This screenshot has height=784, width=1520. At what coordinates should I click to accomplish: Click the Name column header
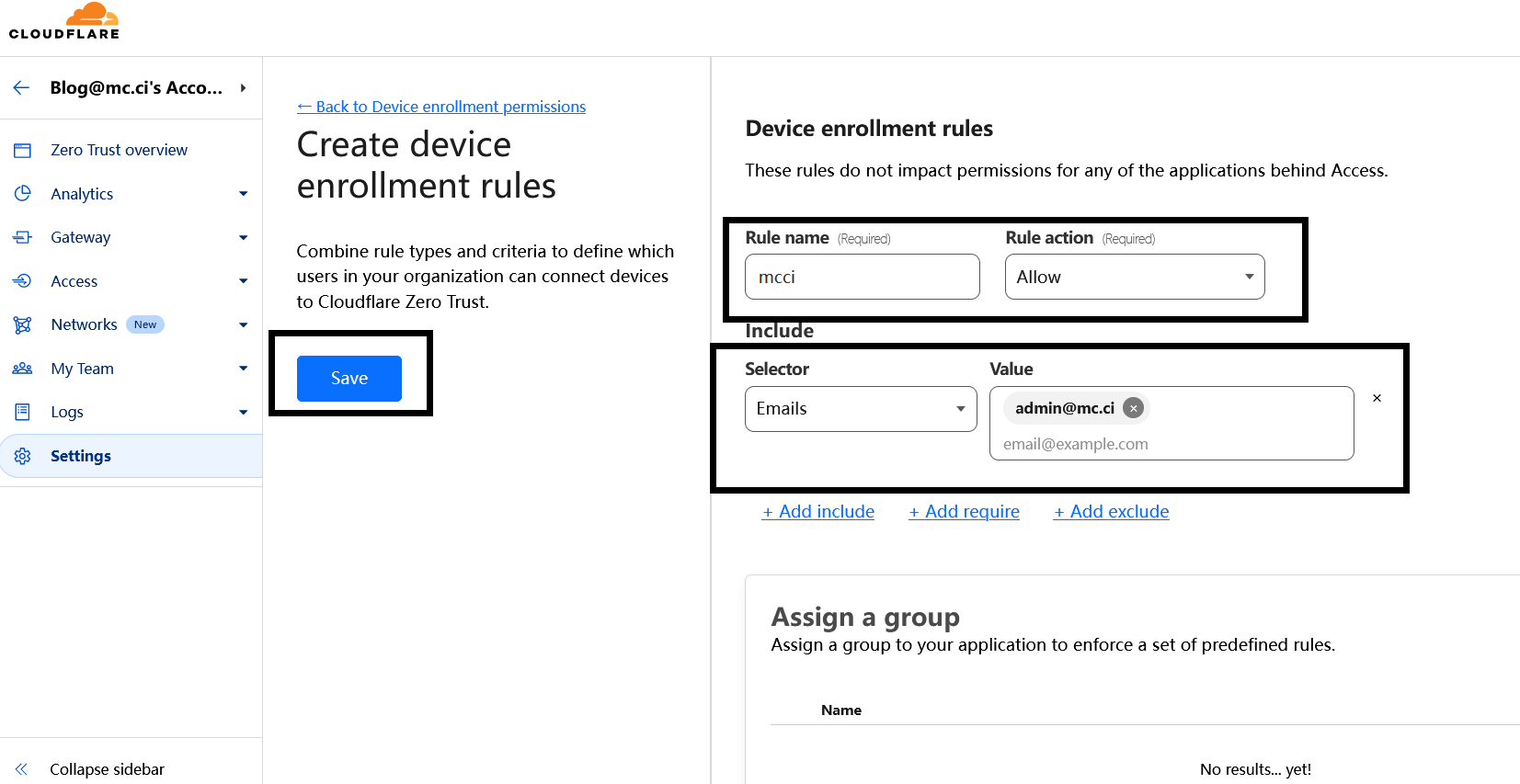pos(841,710)
